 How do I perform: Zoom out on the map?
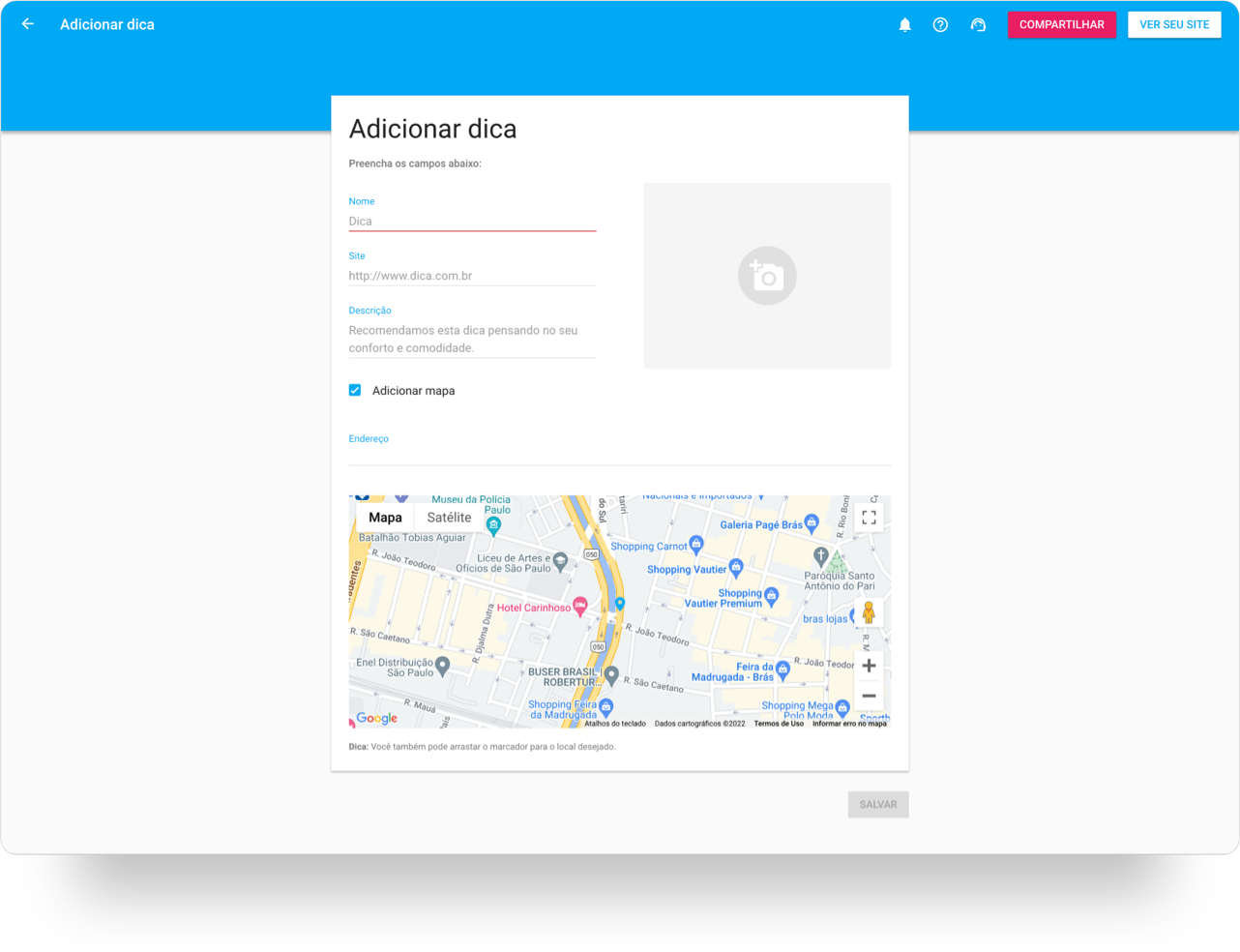tap(869, 696)
